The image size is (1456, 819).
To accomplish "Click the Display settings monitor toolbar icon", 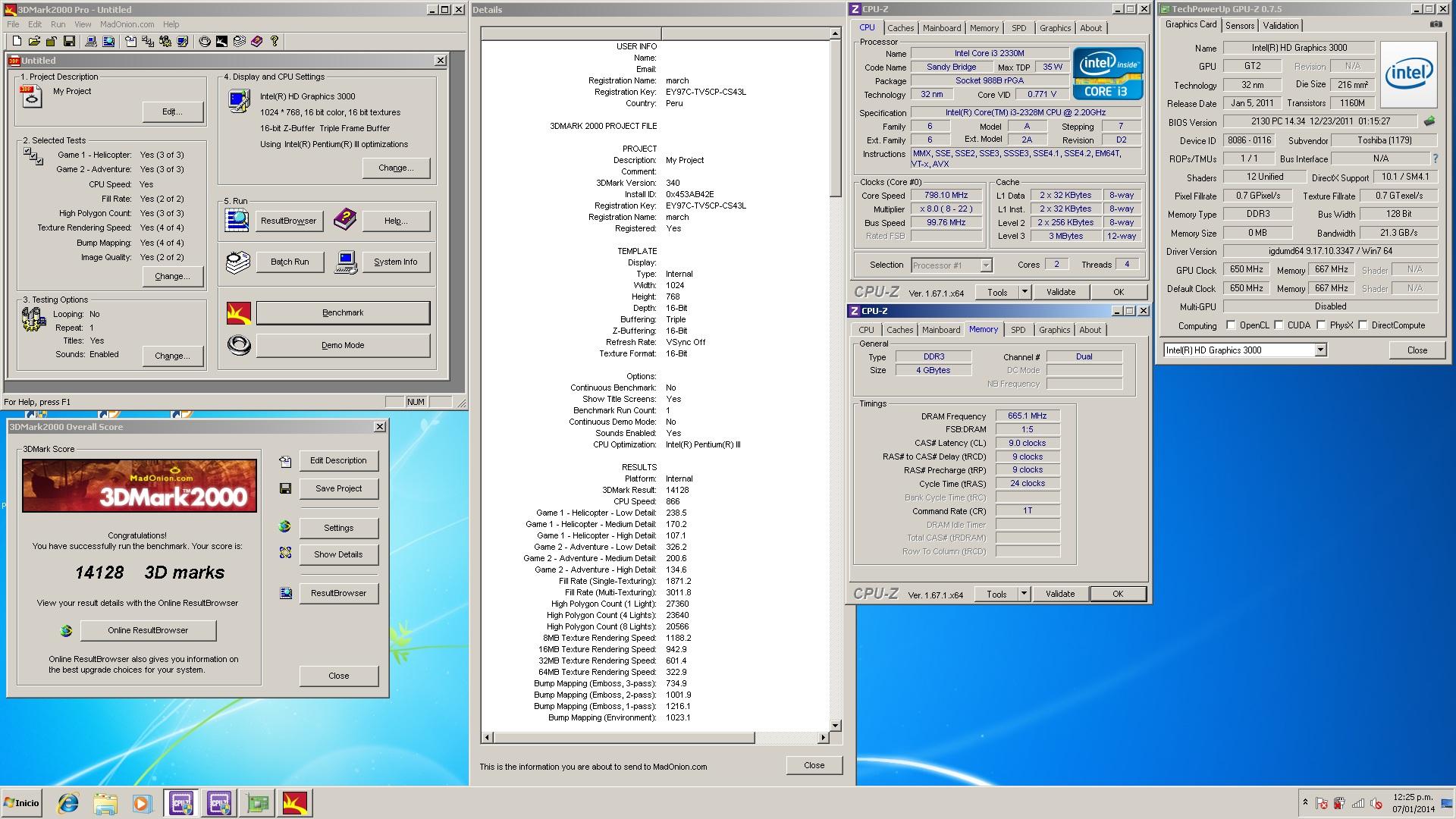I will click(183, 41).
